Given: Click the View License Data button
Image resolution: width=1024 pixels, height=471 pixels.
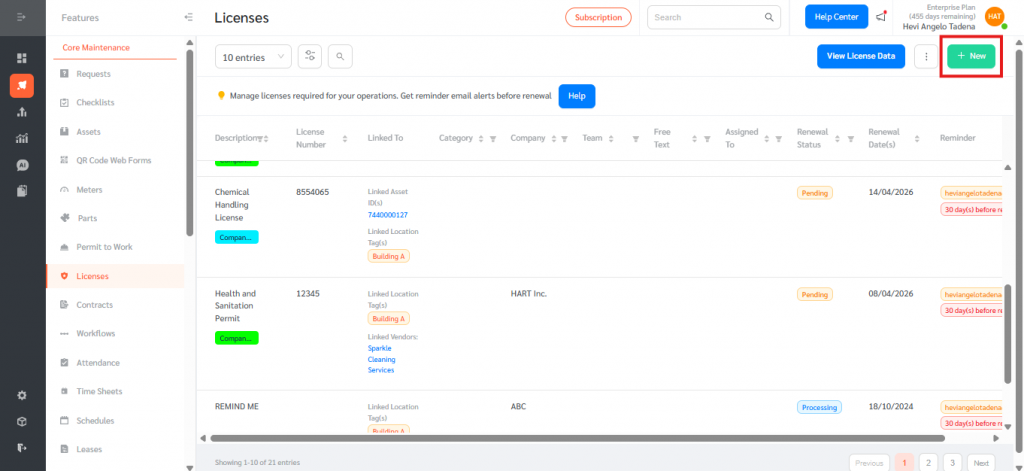Looking at the screenshot, I should (859, 57).
